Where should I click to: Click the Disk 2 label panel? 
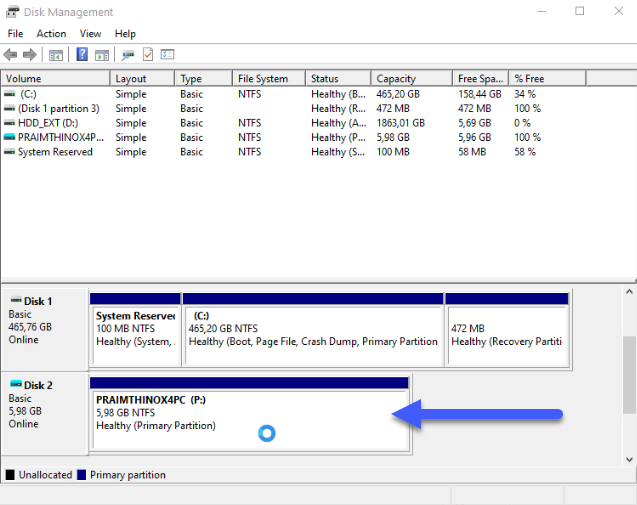tap(45, 414)
